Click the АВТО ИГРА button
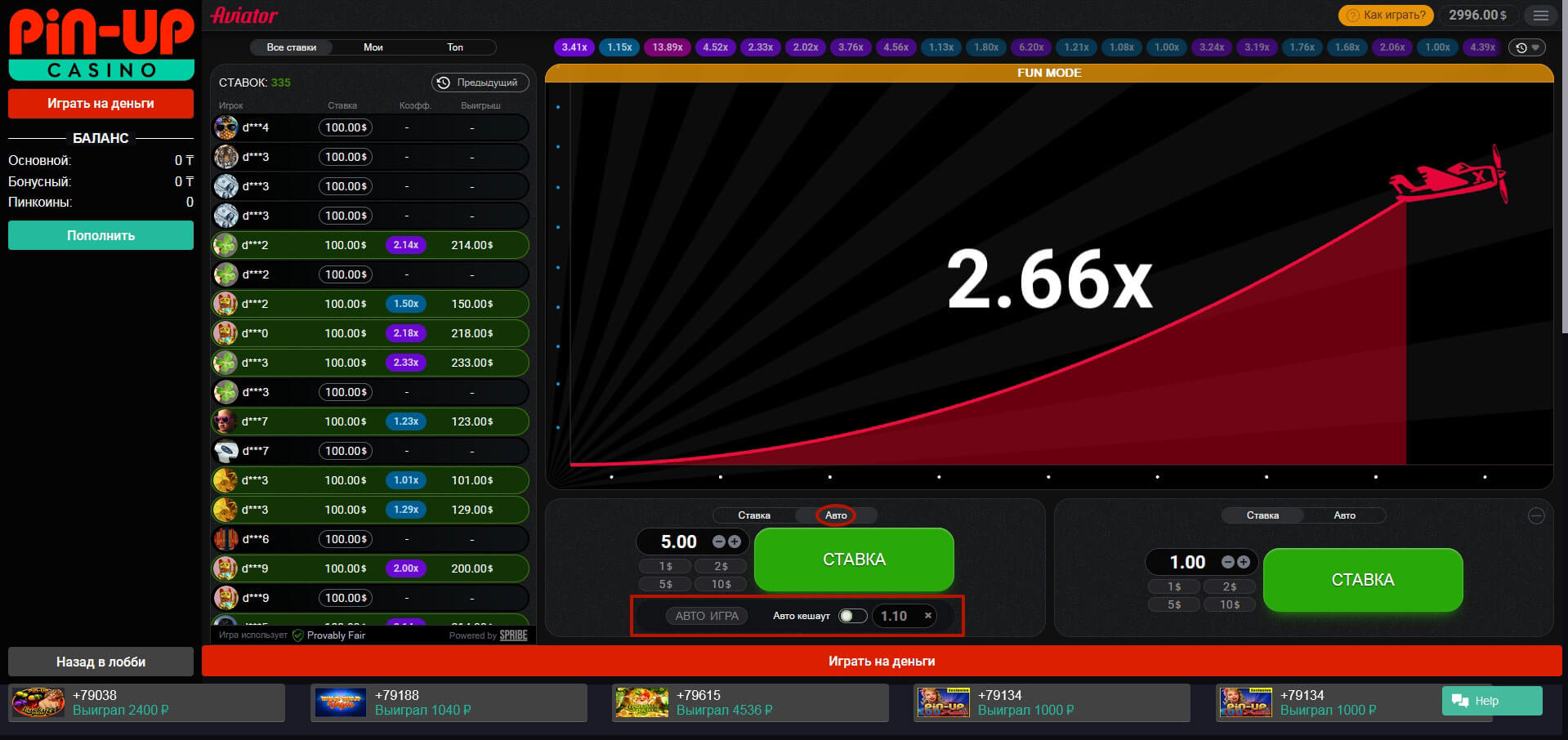1568x740 pixels. [707, 616]
